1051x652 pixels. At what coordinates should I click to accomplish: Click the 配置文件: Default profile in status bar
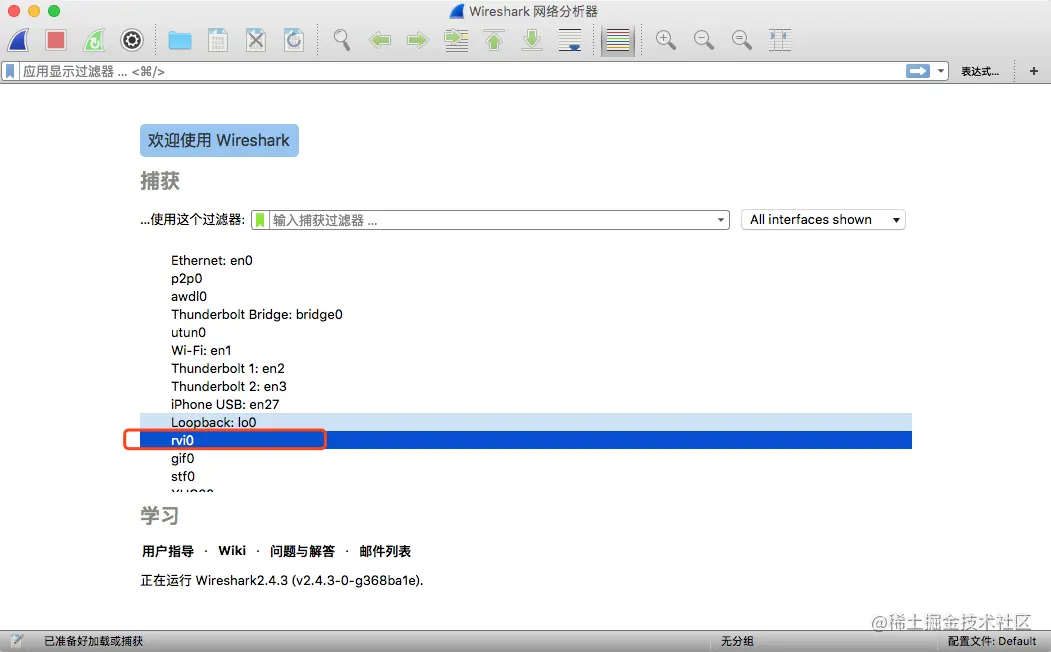point(992,641)
